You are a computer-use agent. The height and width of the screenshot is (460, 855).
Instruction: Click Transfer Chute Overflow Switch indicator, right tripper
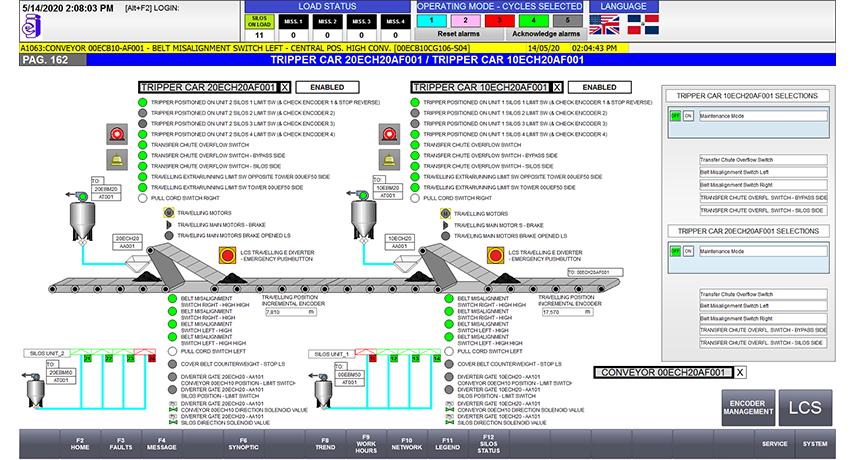415,145
